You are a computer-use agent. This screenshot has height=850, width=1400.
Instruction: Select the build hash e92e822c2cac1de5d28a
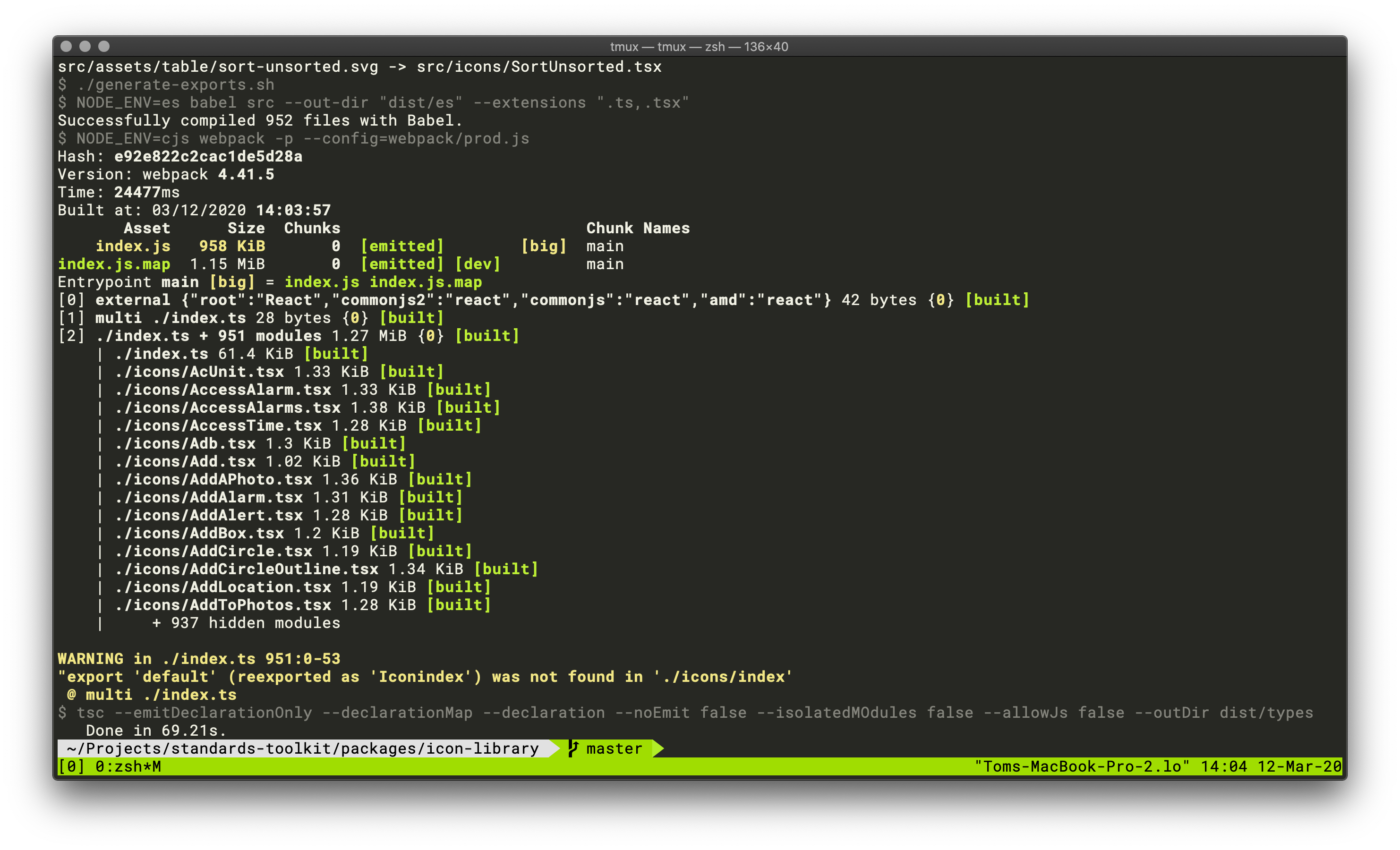pos(207,156)
